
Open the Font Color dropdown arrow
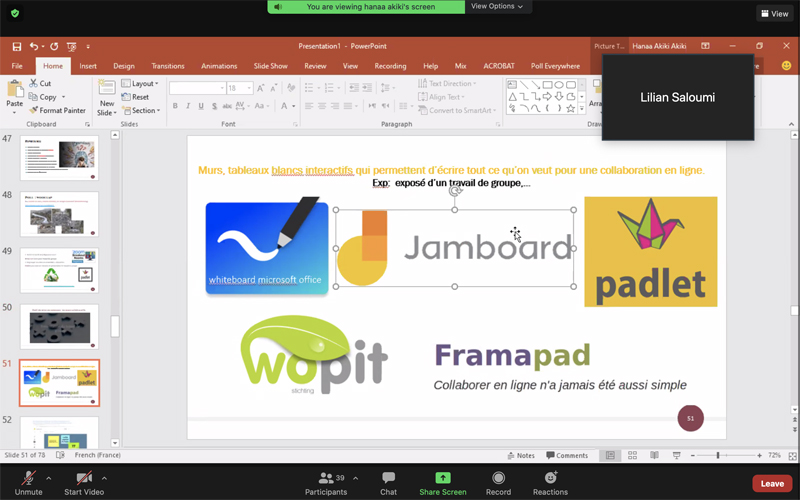294,106
